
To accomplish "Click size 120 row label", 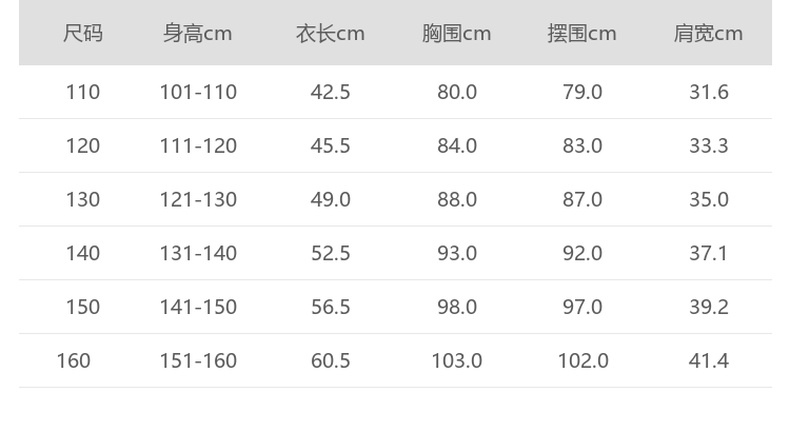I will (x=83, y=146).
